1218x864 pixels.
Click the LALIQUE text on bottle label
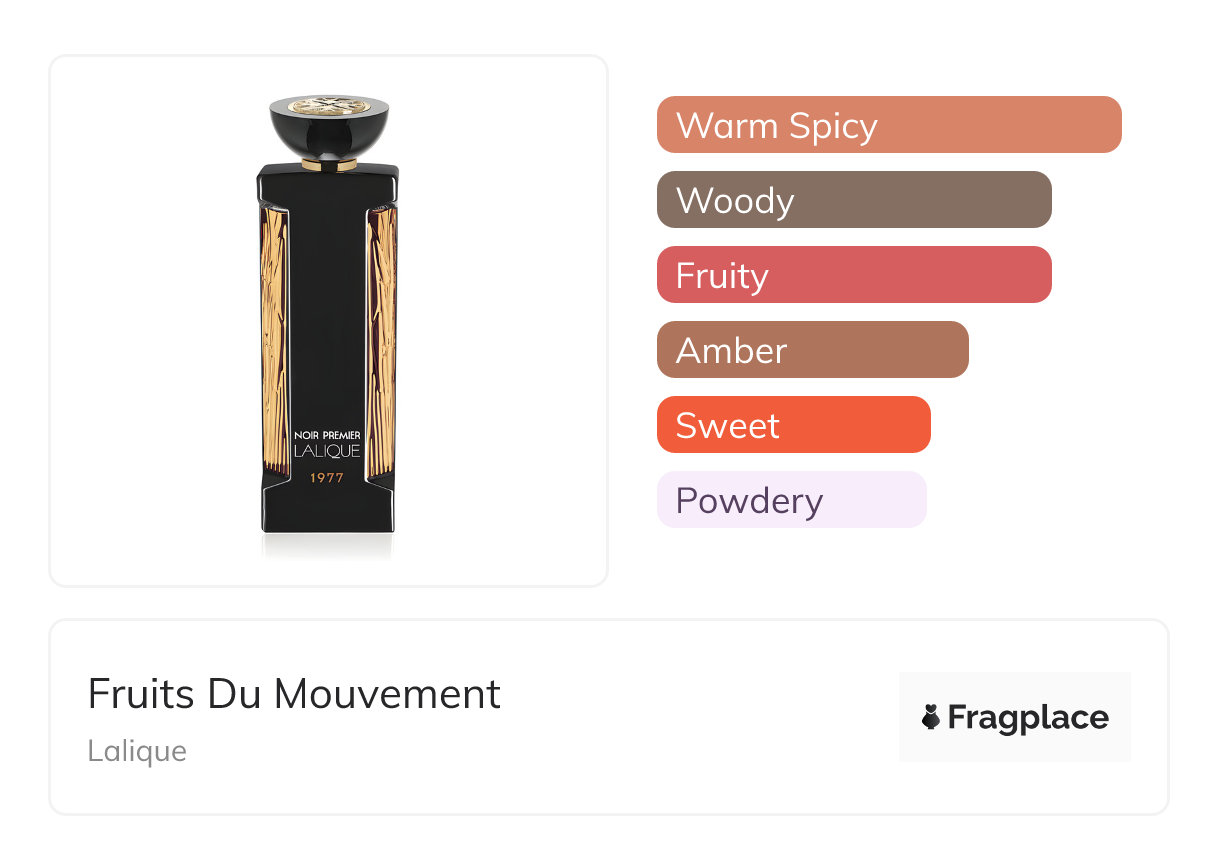point(327,453)
